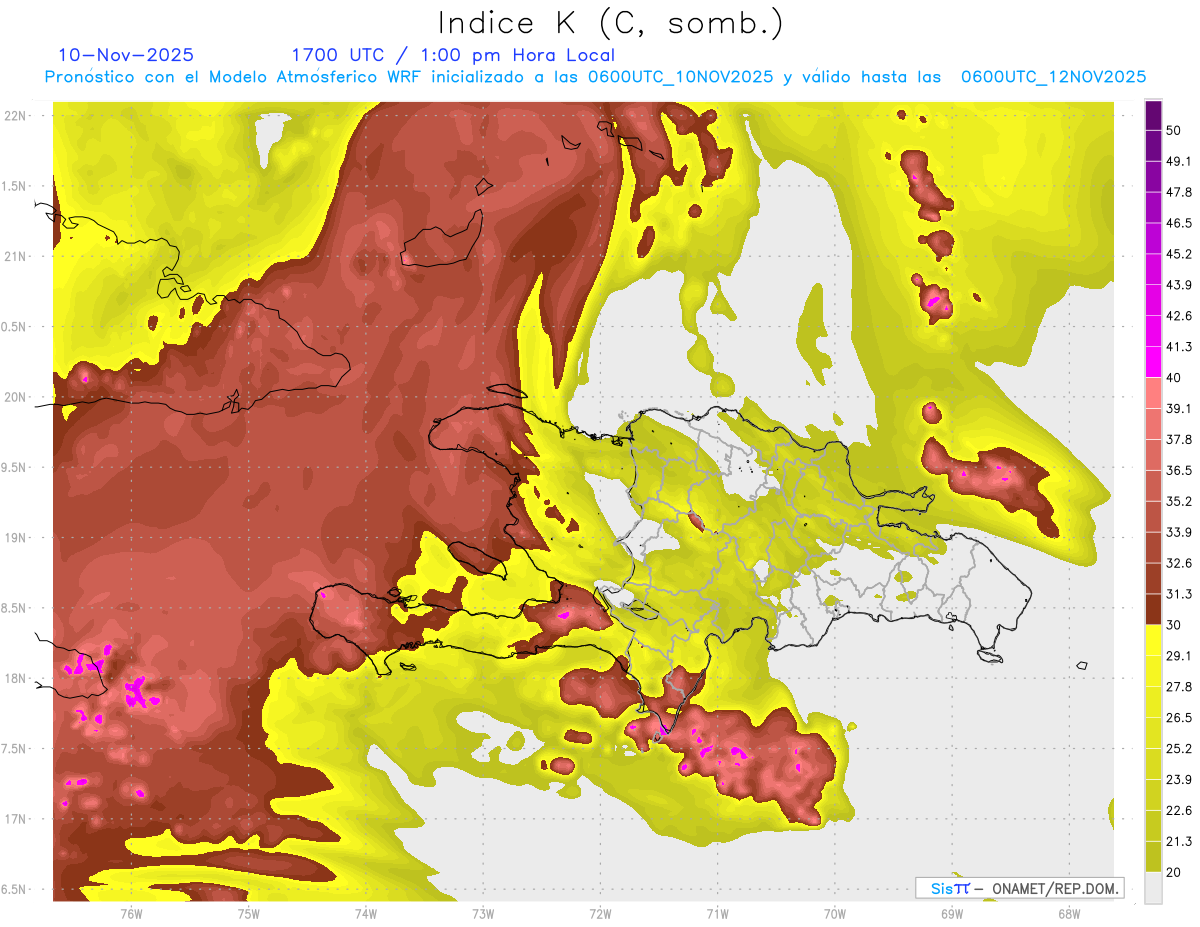Screen dimensions: 1200x927
Task: Click the "9.5N" latitude label
Action: (x=16, y=467)
